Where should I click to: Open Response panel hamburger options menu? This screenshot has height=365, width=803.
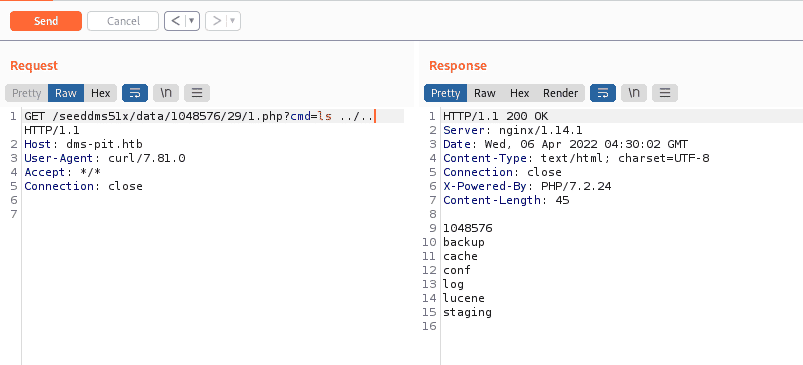coord(665,93)
